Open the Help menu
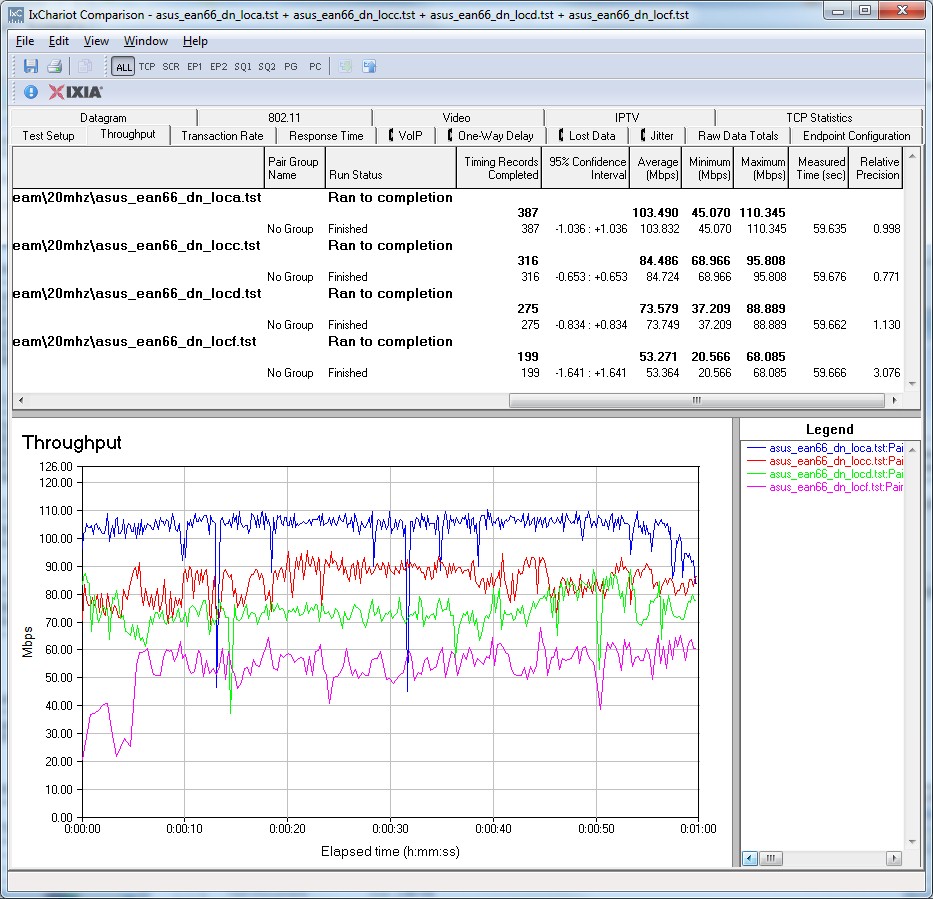The width and height of the screenshot is (933, 899). (x=195, y=41)
